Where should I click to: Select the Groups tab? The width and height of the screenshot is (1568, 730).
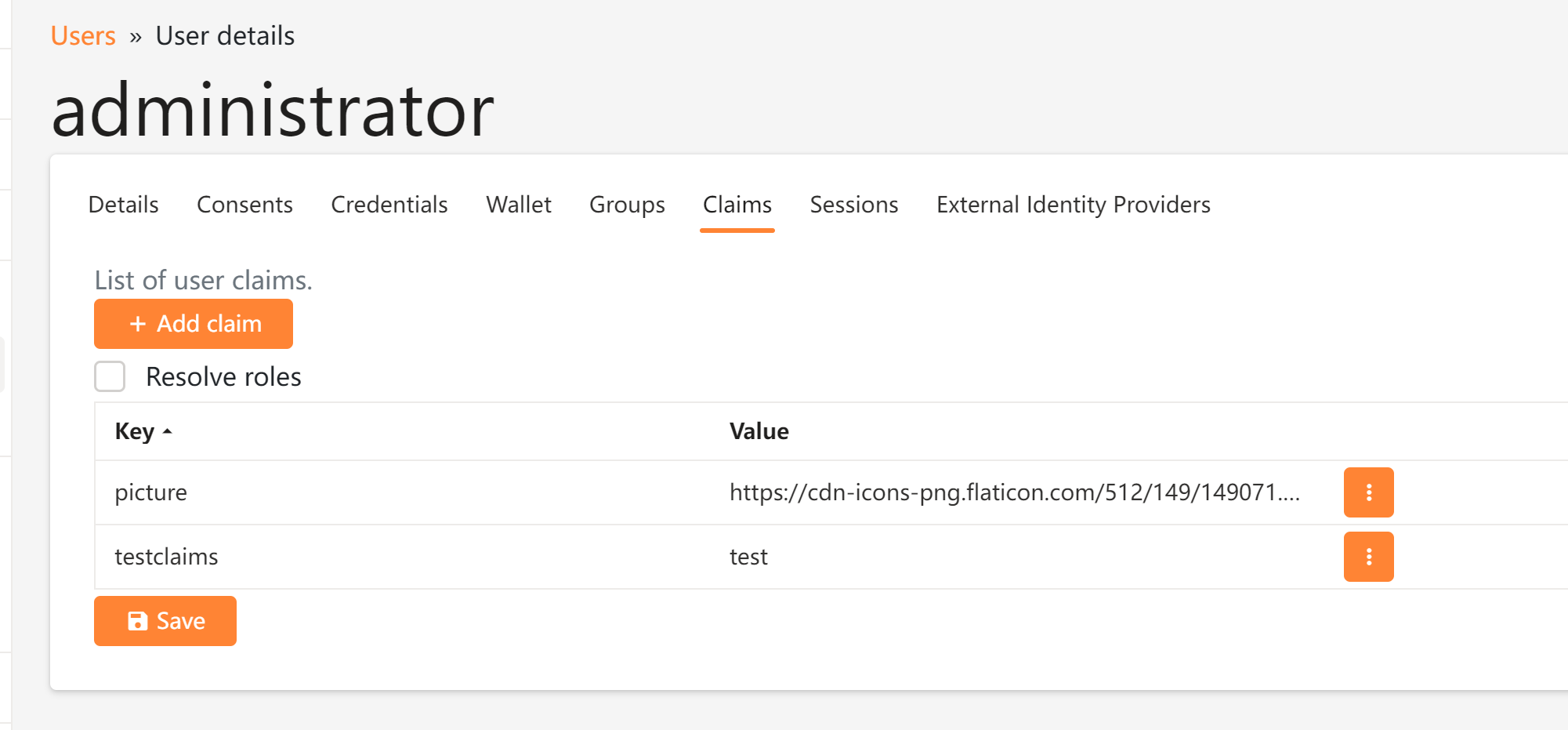point(626,205)
